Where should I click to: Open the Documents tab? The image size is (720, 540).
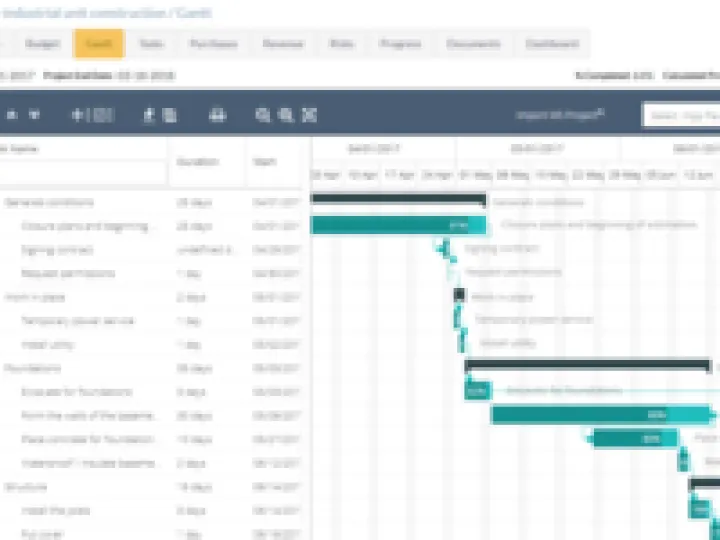(473, 44)
